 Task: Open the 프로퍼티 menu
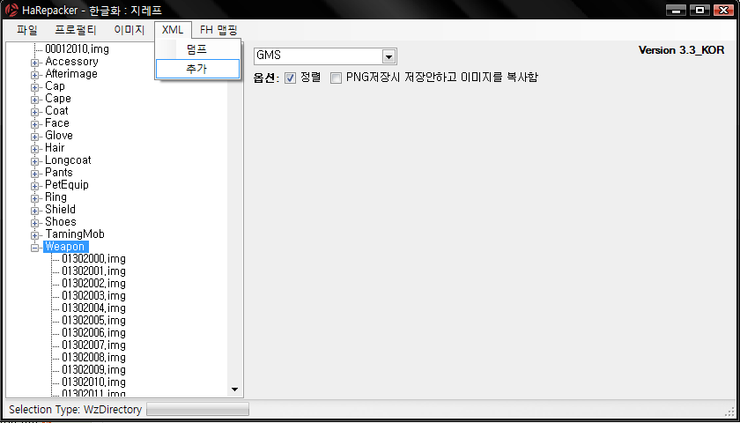coord(76,30)
